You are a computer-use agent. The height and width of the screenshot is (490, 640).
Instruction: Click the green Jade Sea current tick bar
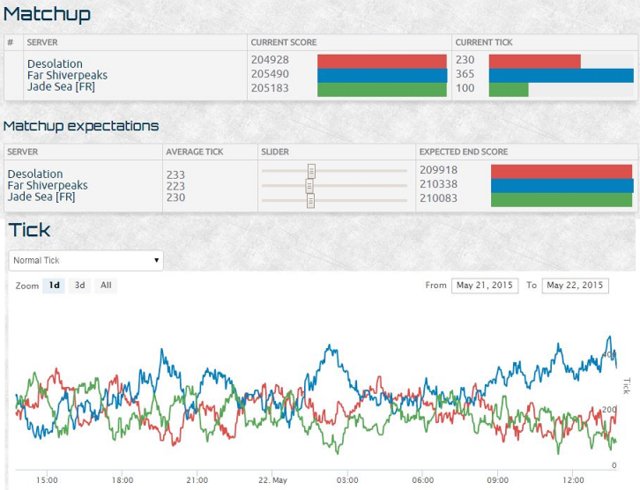508,89
